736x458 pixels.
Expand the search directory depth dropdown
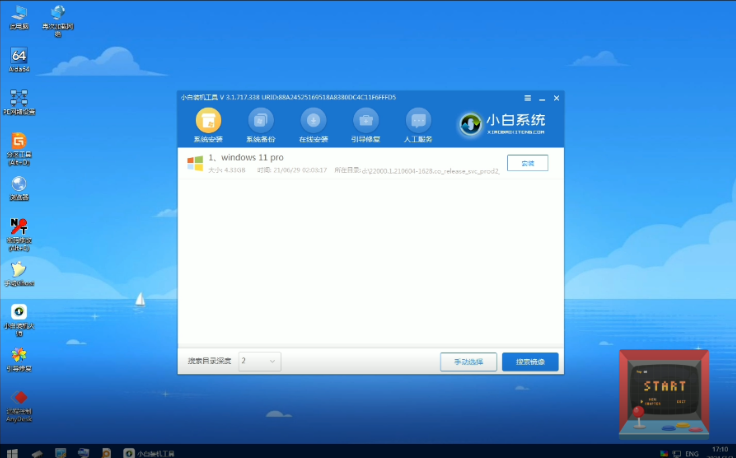coord(260,361)
